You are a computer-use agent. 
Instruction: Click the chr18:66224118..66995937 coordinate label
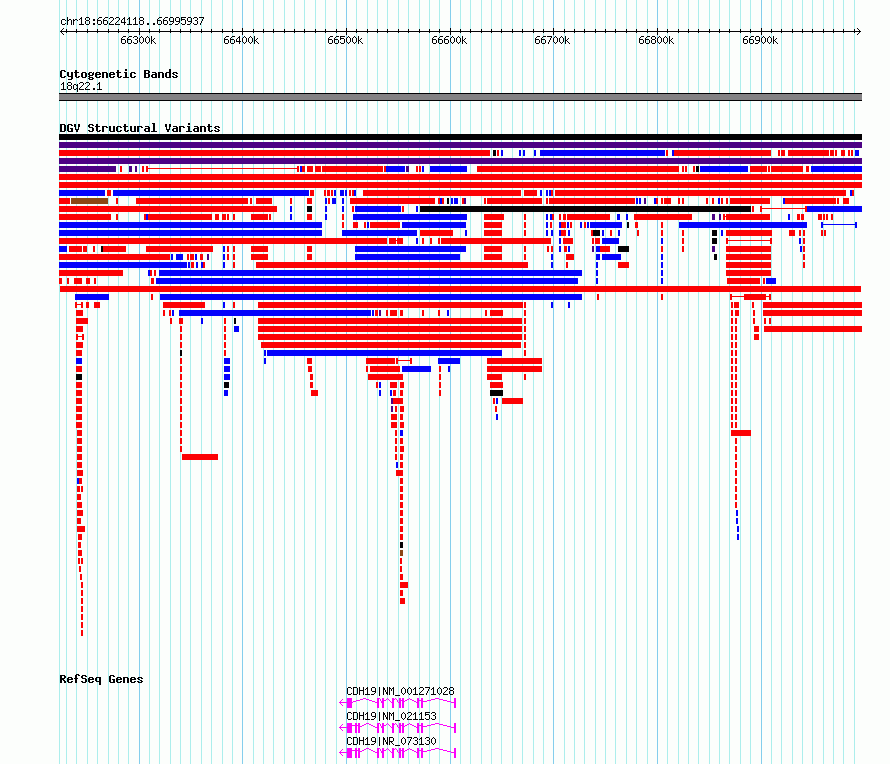coord(132,21)
